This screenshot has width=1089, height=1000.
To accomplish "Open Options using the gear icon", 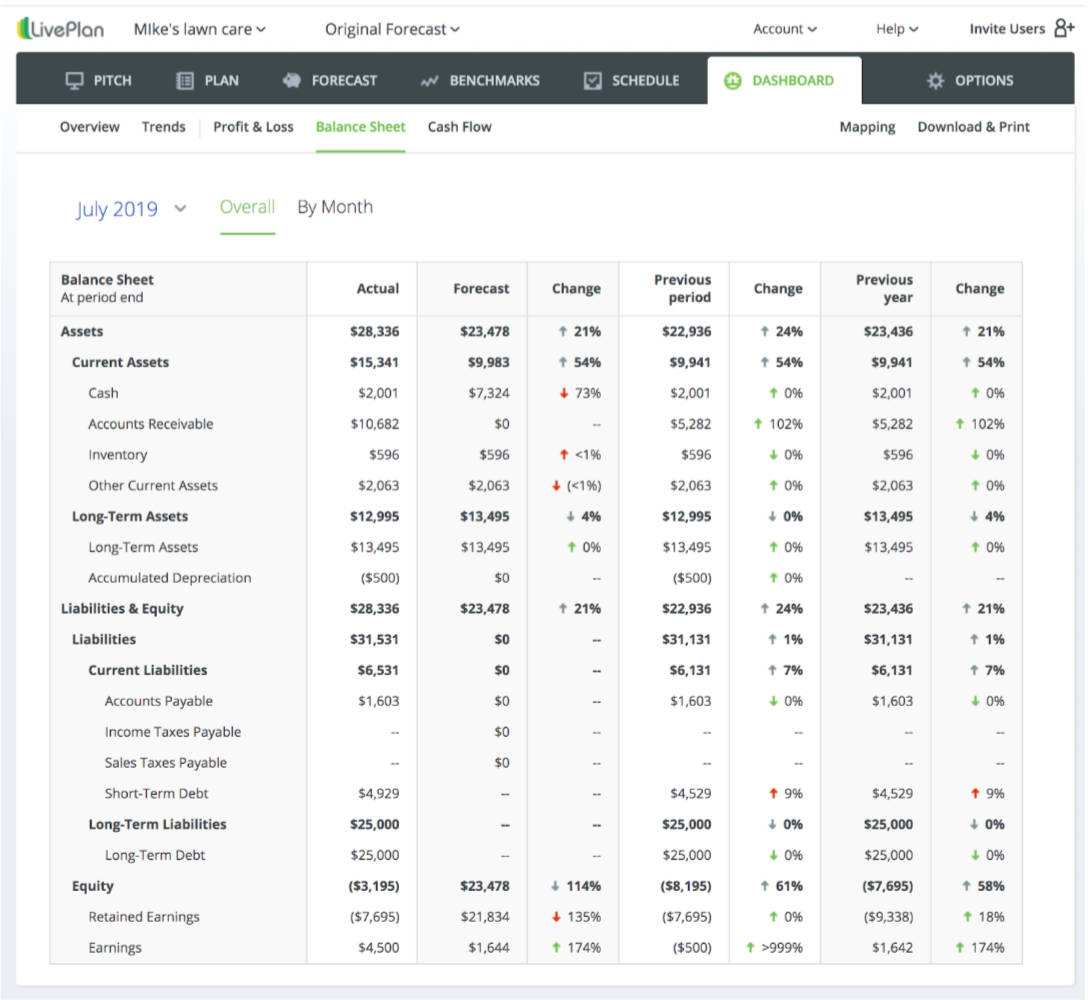I will pyautogui.click(x=935, y=80).
